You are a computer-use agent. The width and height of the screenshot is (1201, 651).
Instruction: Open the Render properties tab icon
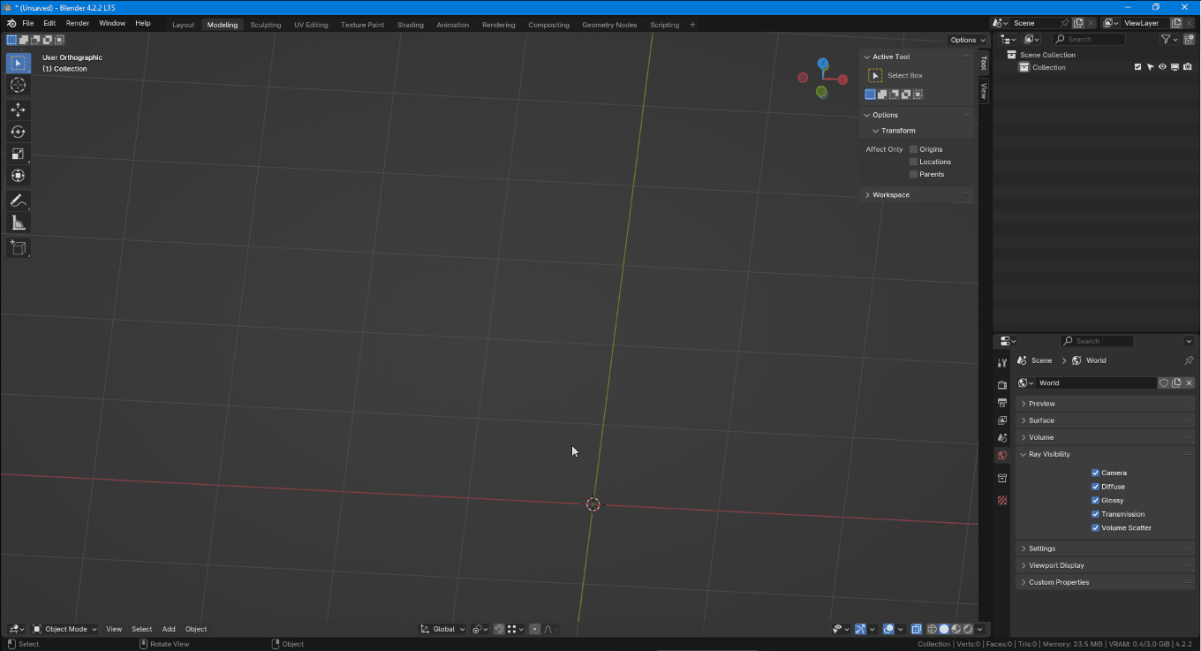coord(1002,385)
